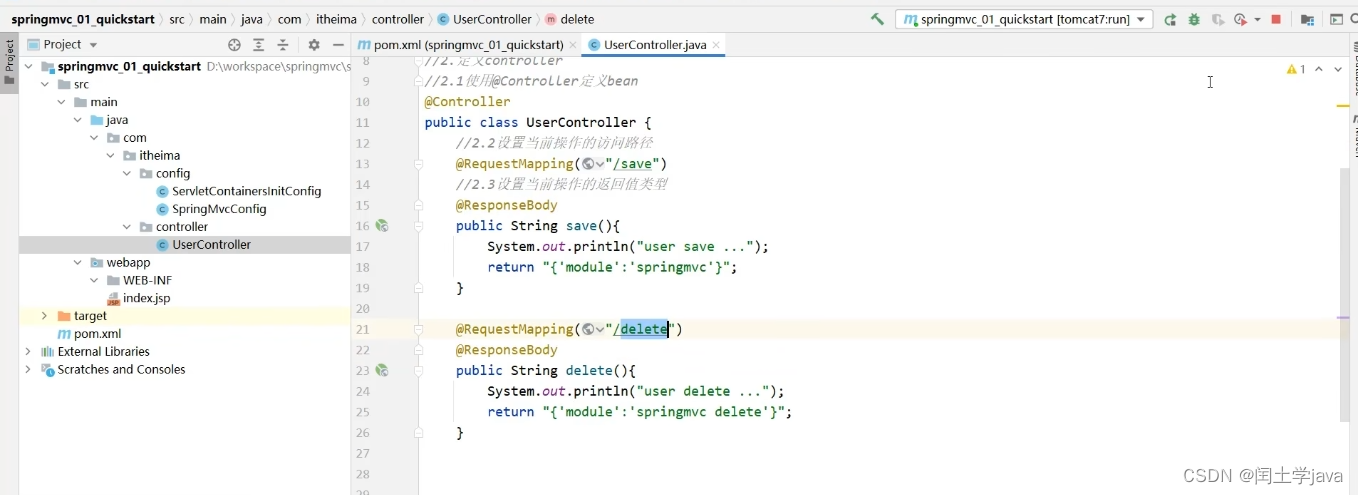
Task: Collapse the springmvc_01_quickstart root node
Action: pyautogui.click(x=28, y=67)
